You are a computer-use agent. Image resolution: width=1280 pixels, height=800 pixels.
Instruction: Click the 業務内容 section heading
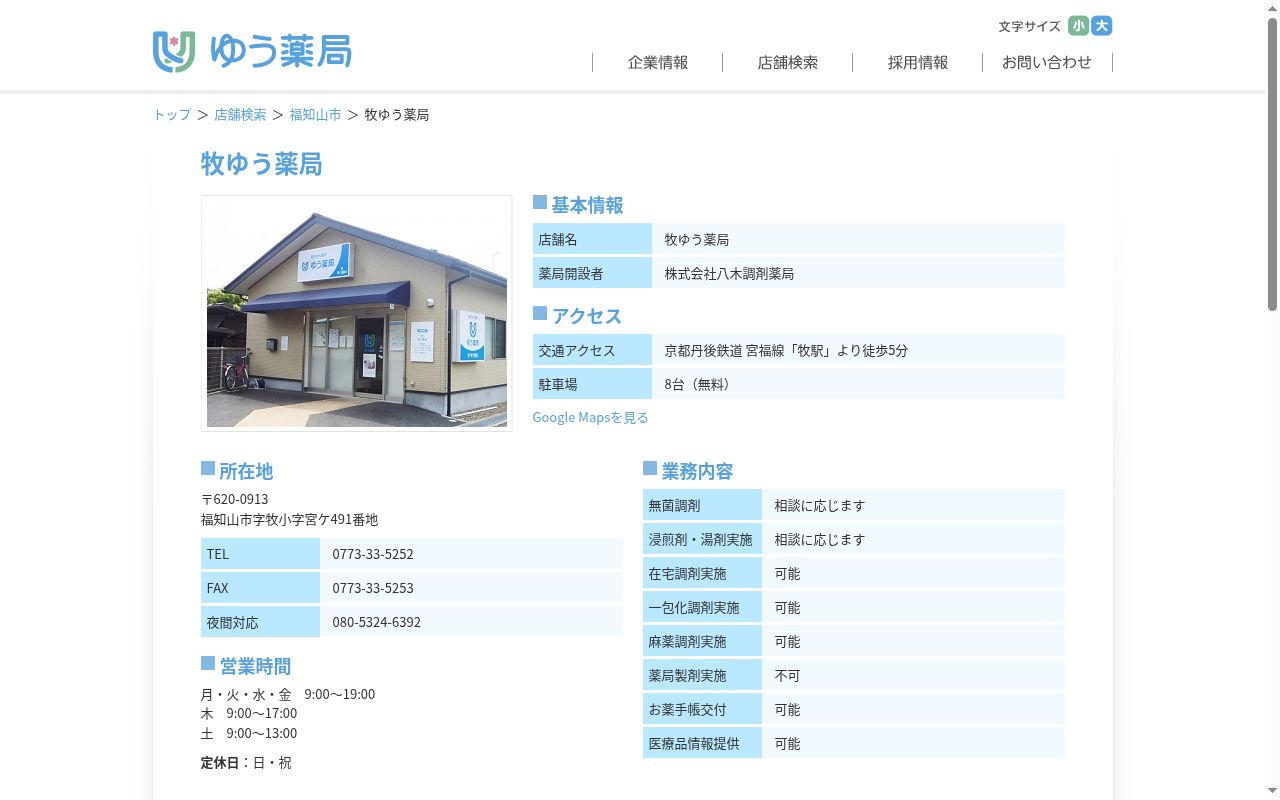(688, 471)
